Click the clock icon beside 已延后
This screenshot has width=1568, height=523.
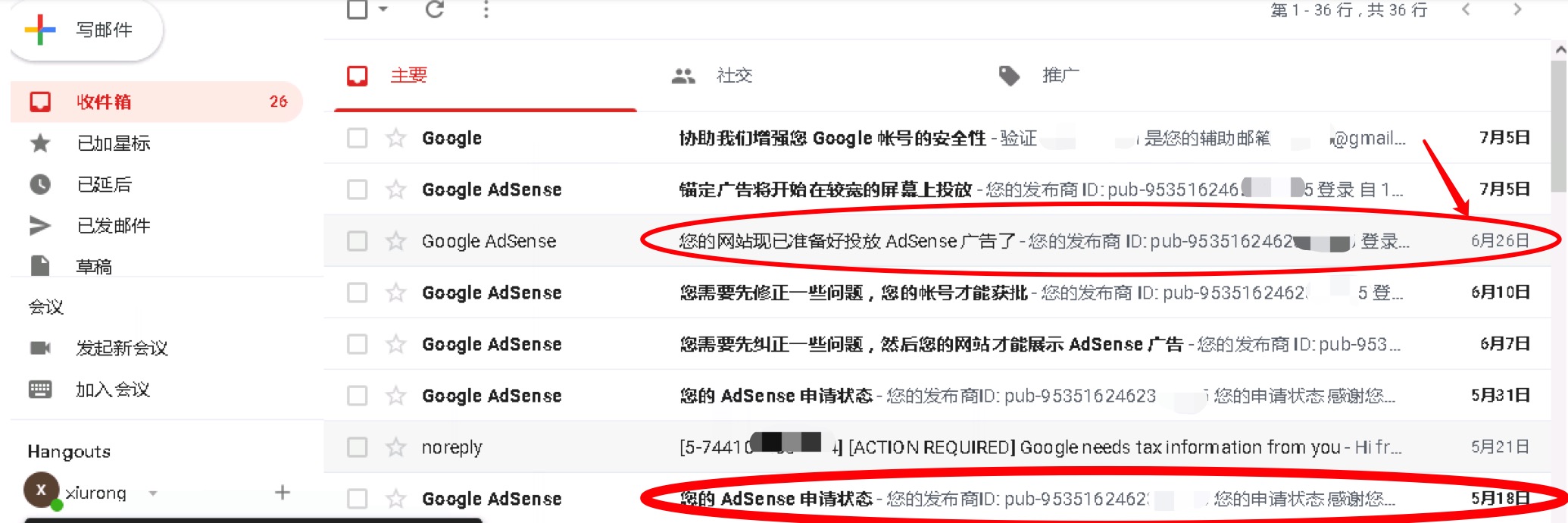pyautogui.click(x=40, y=184)
